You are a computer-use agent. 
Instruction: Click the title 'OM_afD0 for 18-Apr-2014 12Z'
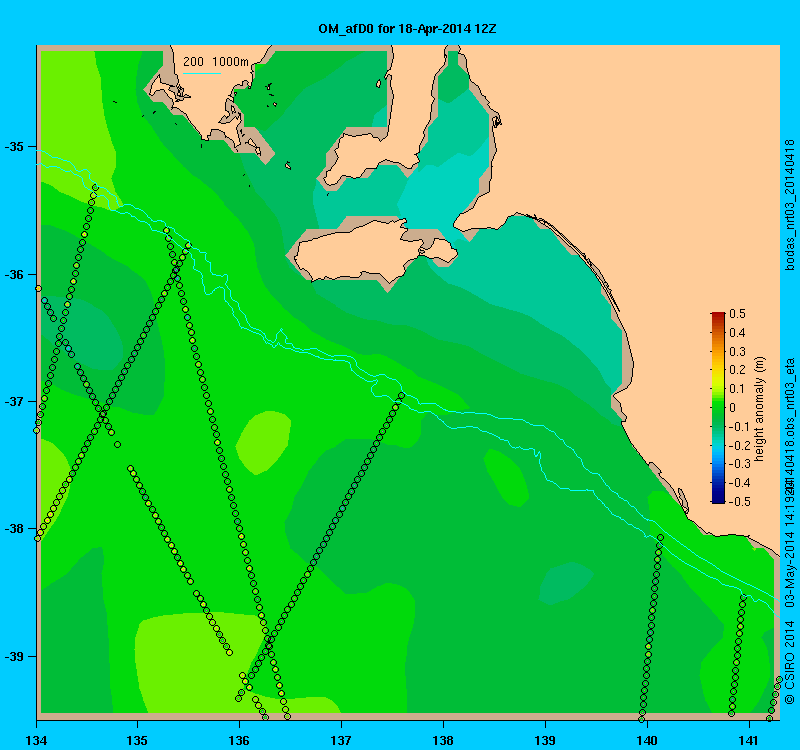tap(407, 29)
